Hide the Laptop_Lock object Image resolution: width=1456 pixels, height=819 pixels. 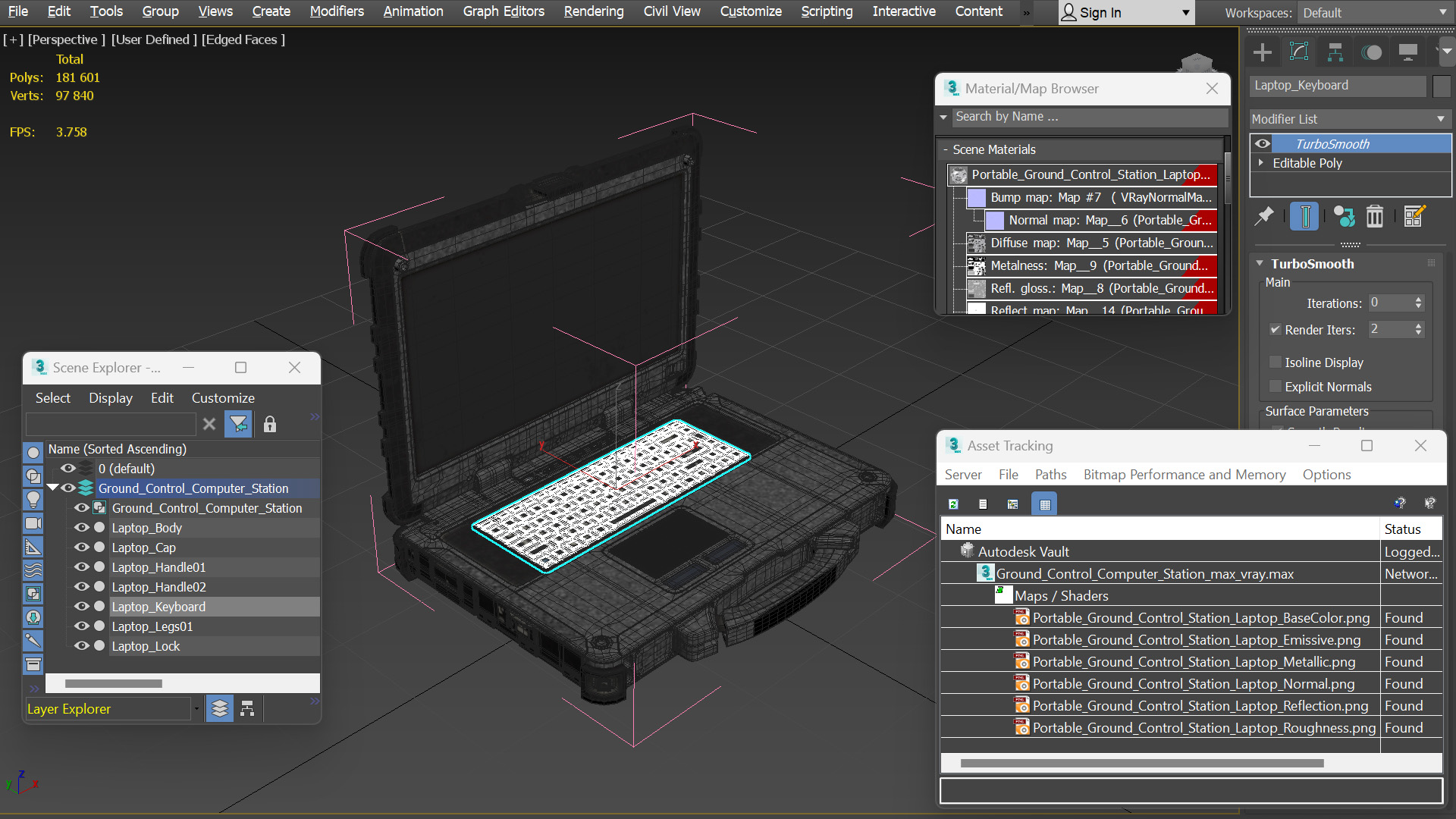[x=81, y=646]
